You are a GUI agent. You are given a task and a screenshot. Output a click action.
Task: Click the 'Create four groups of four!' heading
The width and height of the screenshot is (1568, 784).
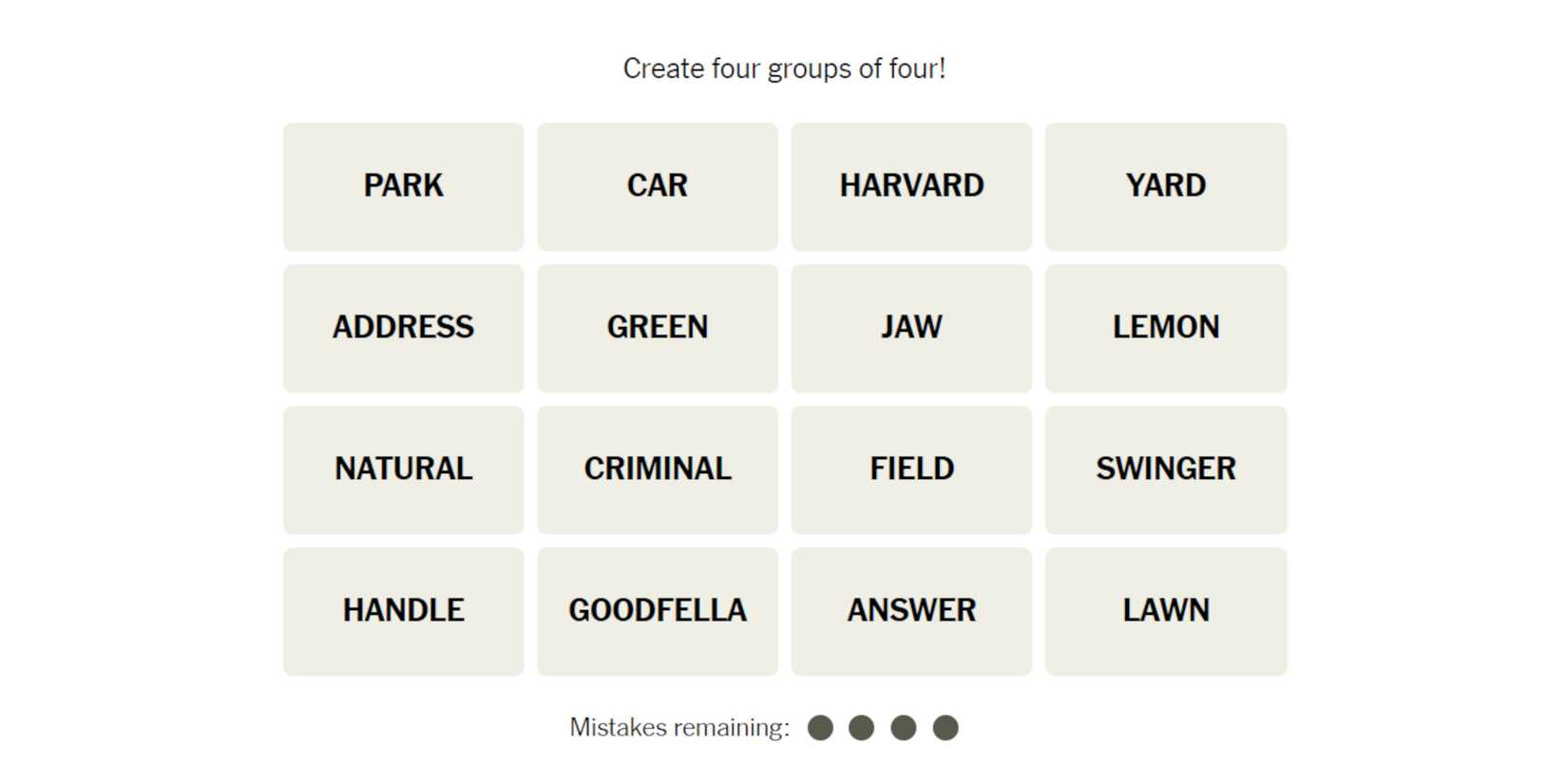click(784, 68)
